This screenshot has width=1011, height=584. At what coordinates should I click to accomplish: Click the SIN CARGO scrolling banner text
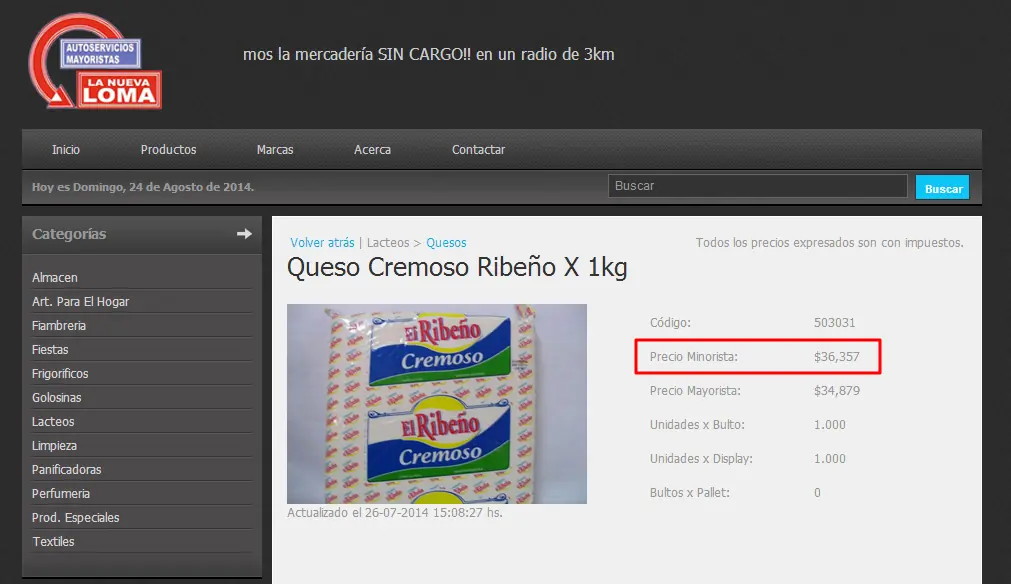[428, 54]
